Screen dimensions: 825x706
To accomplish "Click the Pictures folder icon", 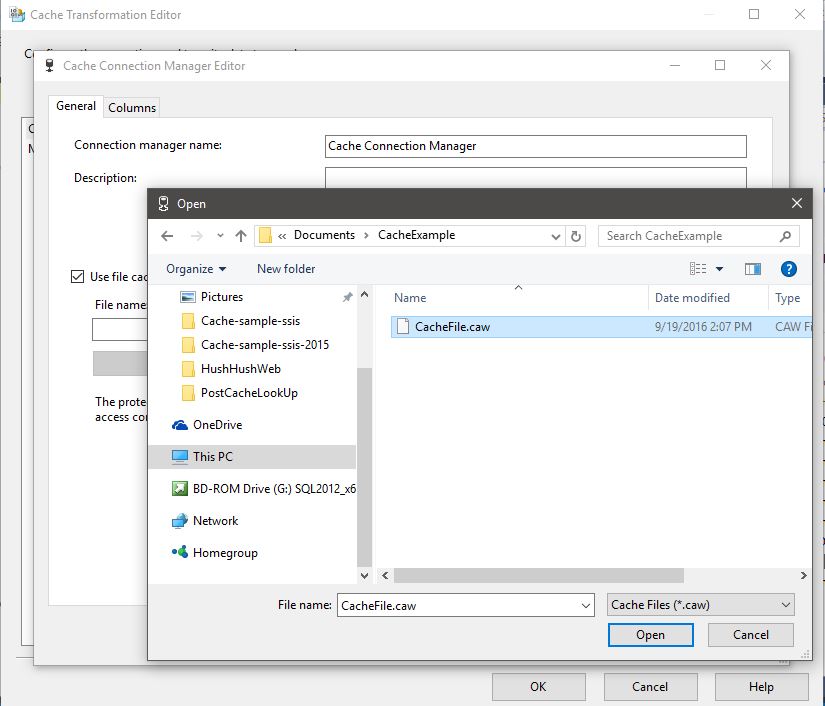I will (x=188, y=297).
